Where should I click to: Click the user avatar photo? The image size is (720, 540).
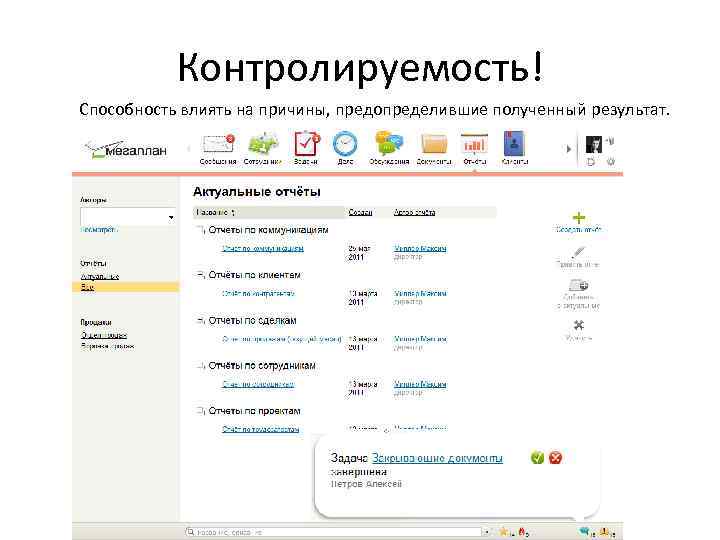(594, 145)
